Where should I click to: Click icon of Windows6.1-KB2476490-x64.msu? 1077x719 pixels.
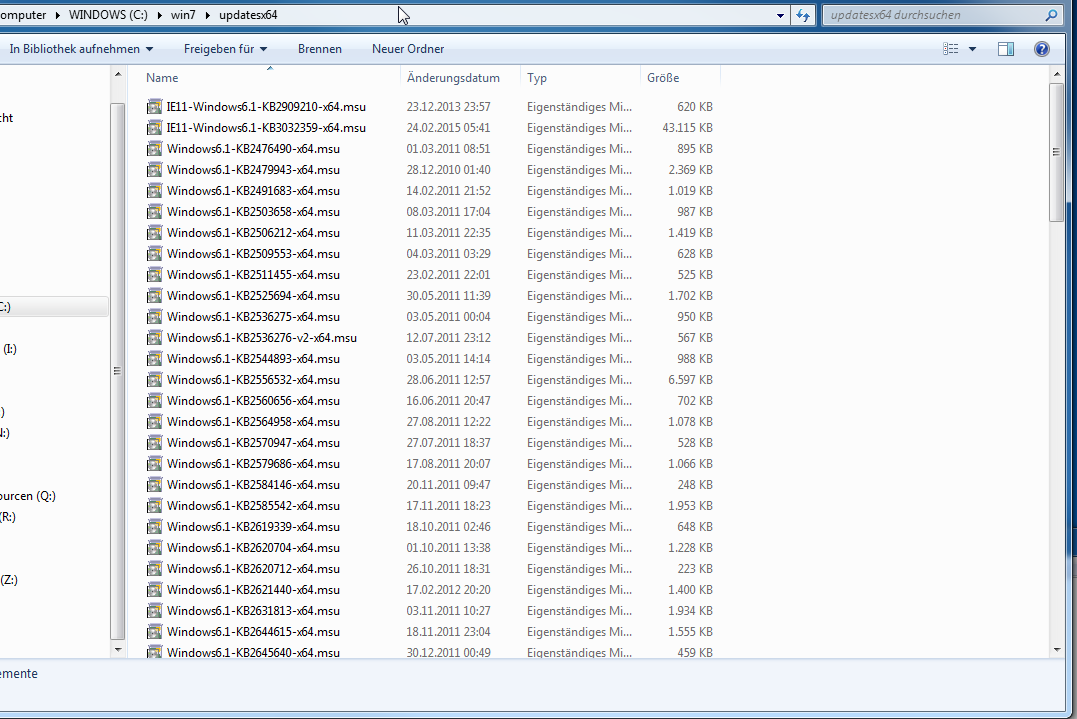click(155, 149)
